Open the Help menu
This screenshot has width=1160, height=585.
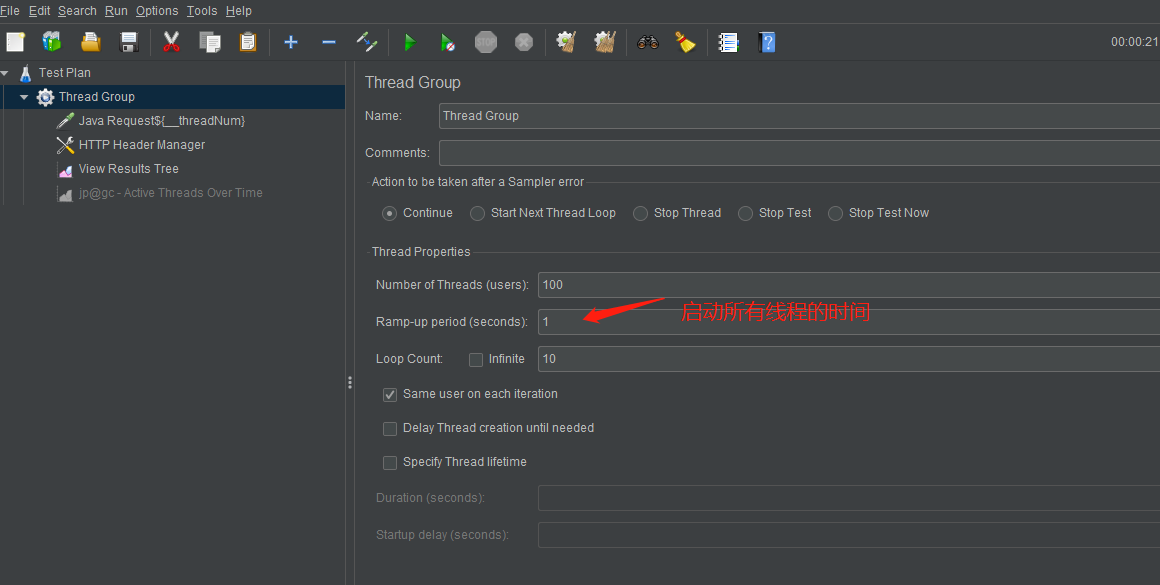(x=238, y=11)
